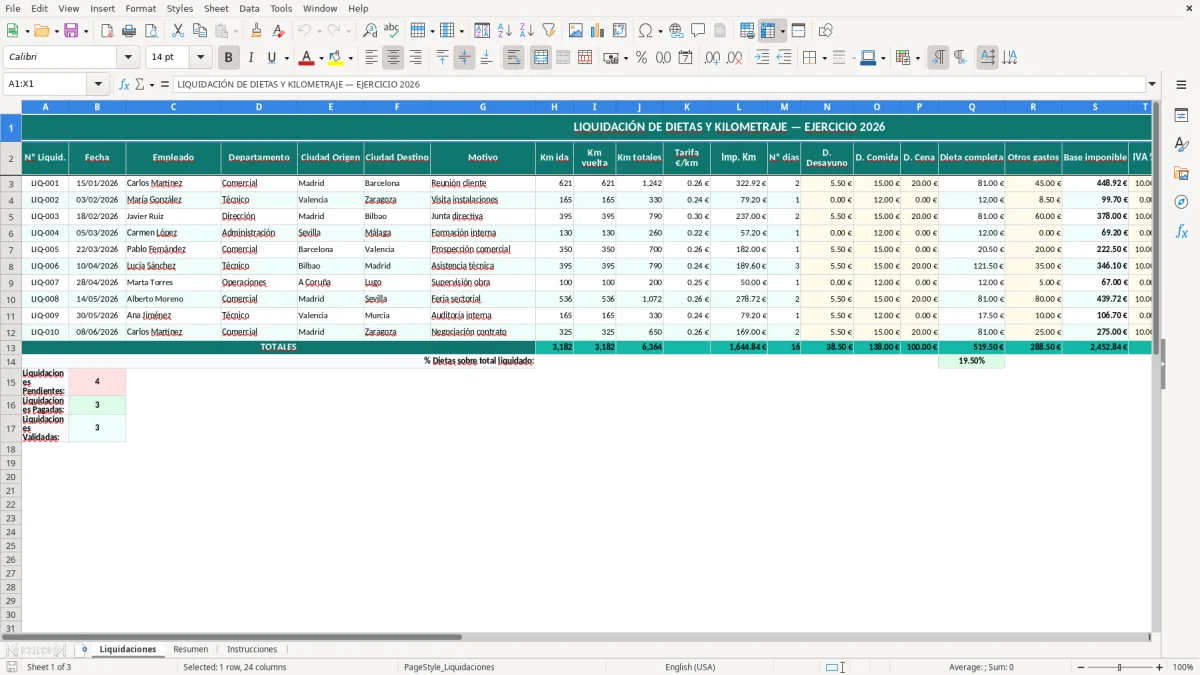Select column header H

554,106
